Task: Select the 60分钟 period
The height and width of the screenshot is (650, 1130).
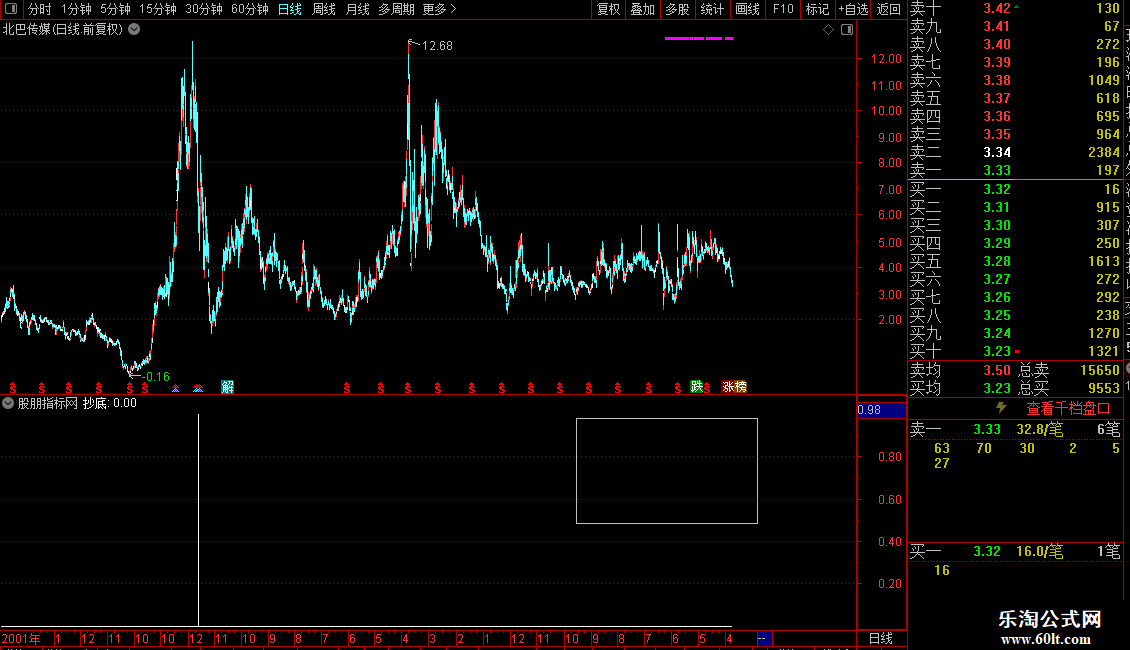Action: 250,9
